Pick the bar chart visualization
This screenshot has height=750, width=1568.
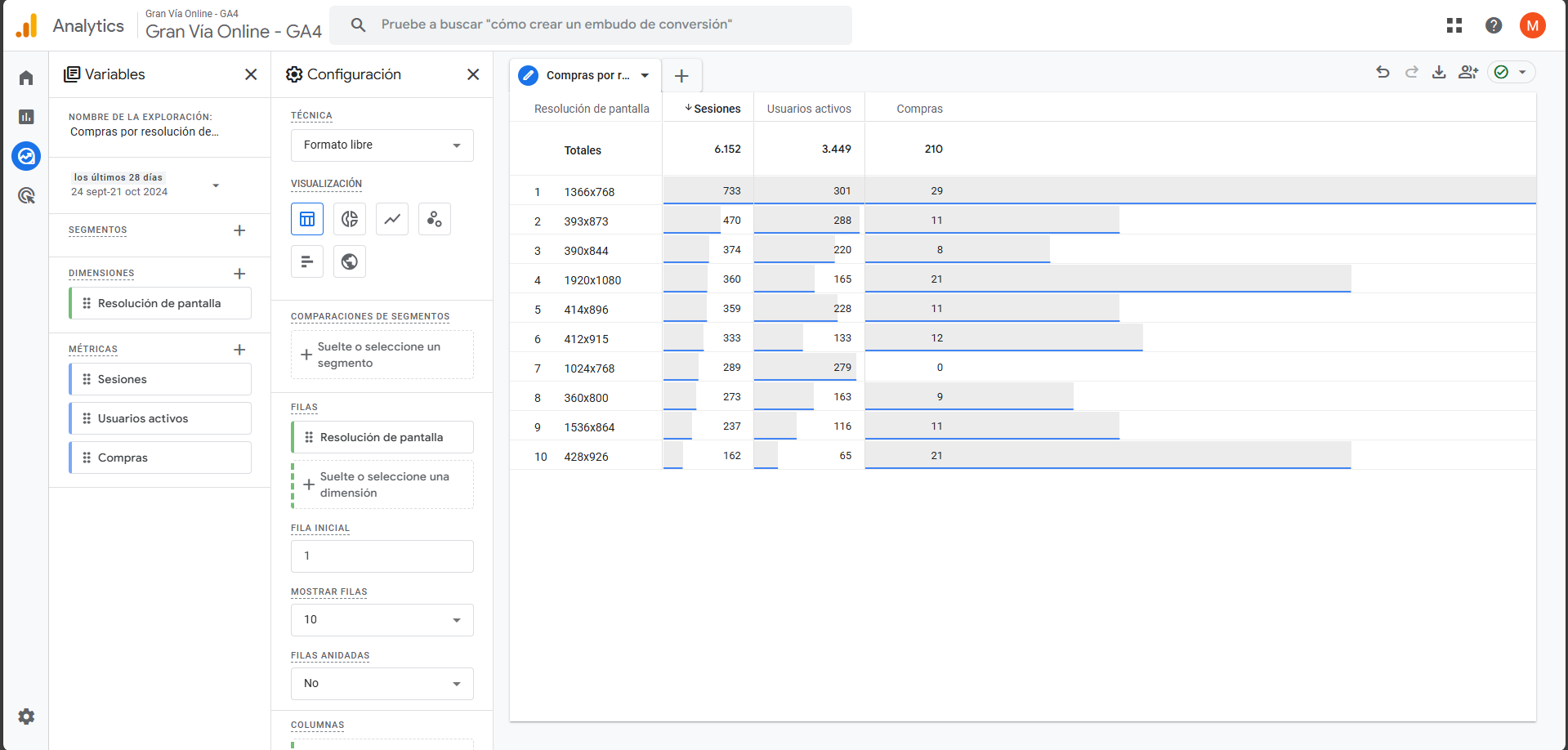click(307, 261)
